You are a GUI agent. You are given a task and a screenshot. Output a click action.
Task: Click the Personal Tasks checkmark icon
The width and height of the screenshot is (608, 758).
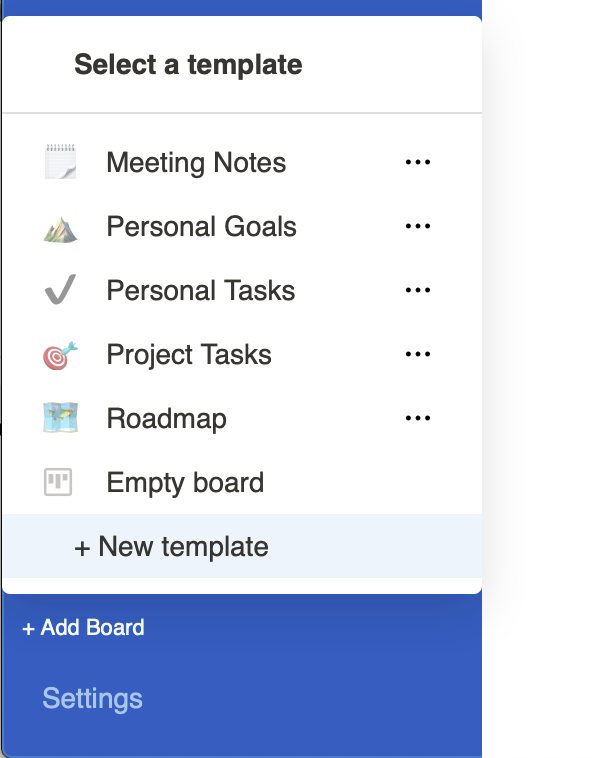point(60,291)
